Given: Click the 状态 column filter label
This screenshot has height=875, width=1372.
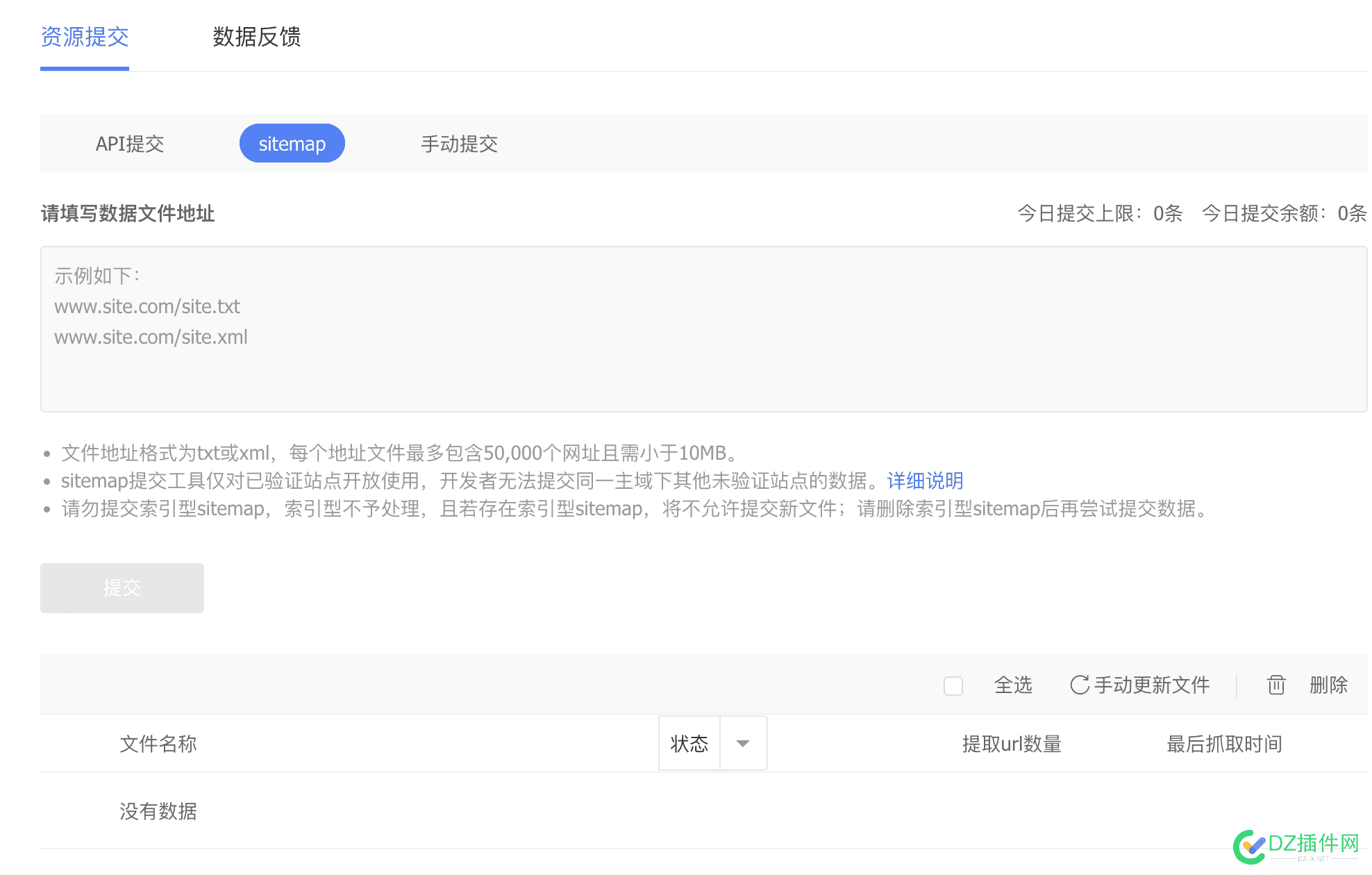Looking at the screenshot, I should [x=689, y=744].
